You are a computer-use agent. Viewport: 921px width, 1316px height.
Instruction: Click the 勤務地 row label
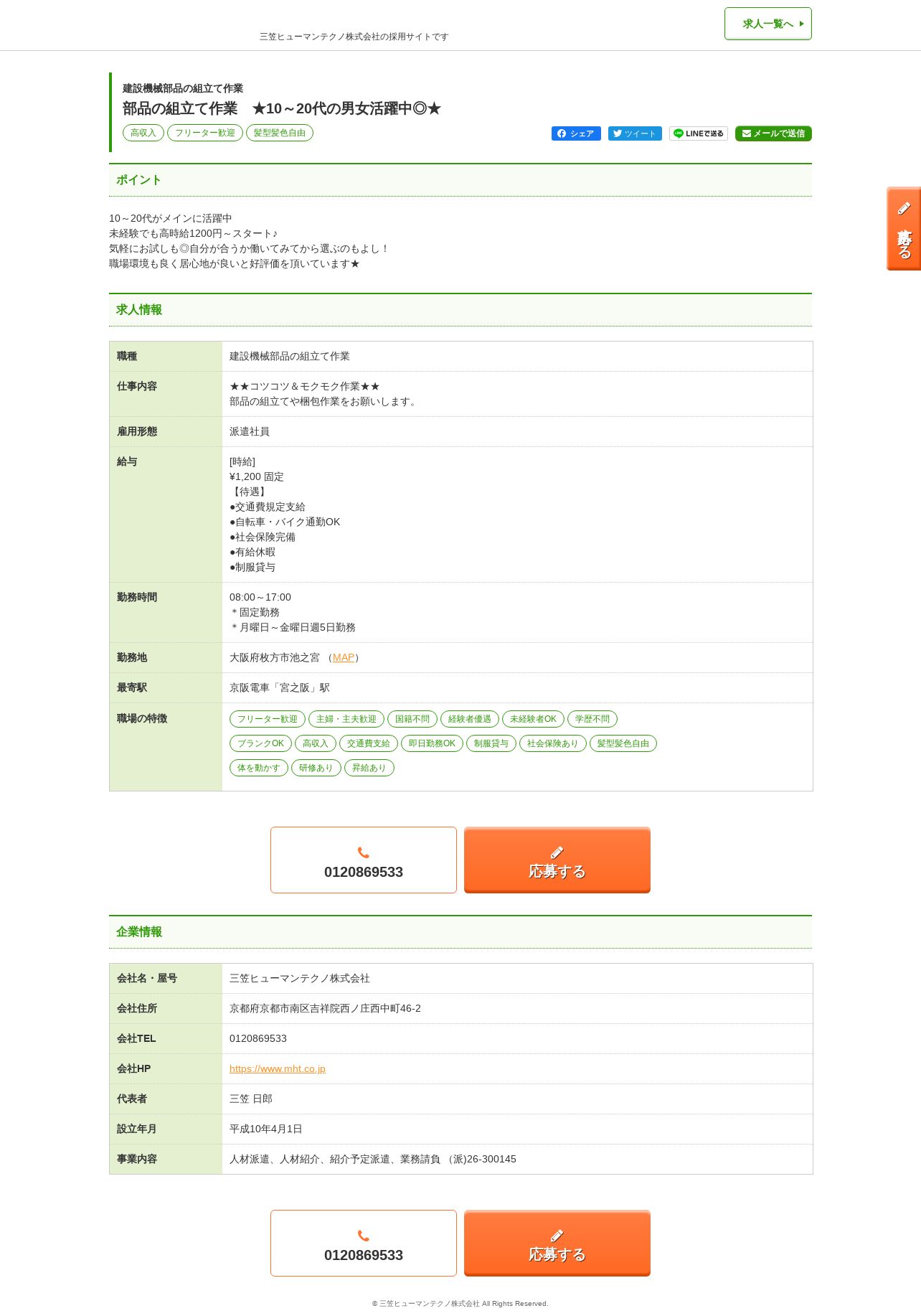click(132, 657)
